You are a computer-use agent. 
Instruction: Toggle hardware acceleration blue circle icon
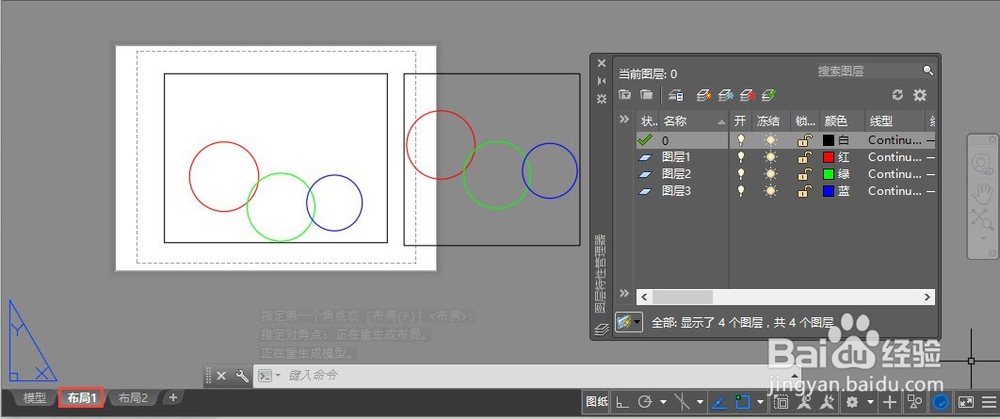pos(941,402)
